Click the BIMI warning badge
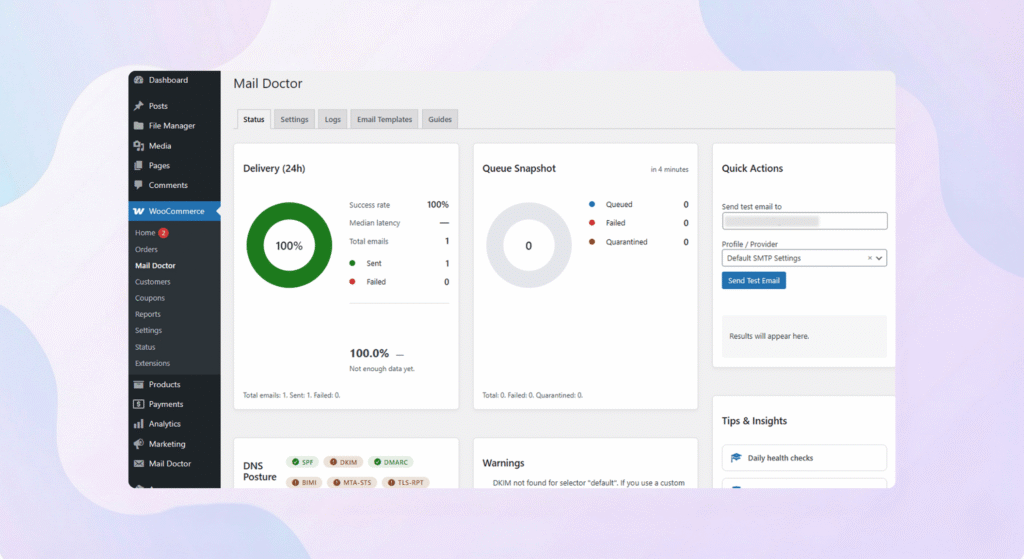The height and width of the screenshot is (559, 1024). point(304,483)
